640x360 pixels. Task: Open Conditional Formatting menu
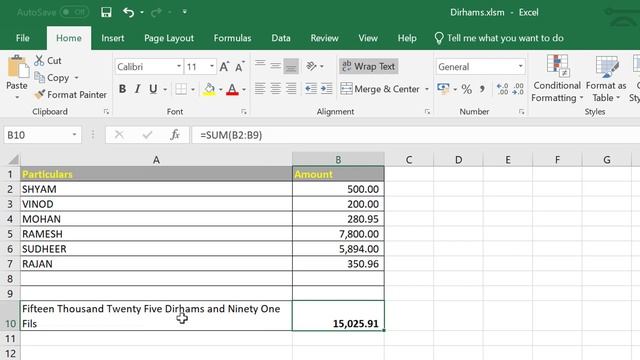pyautogui.click(x=557, y=79)
